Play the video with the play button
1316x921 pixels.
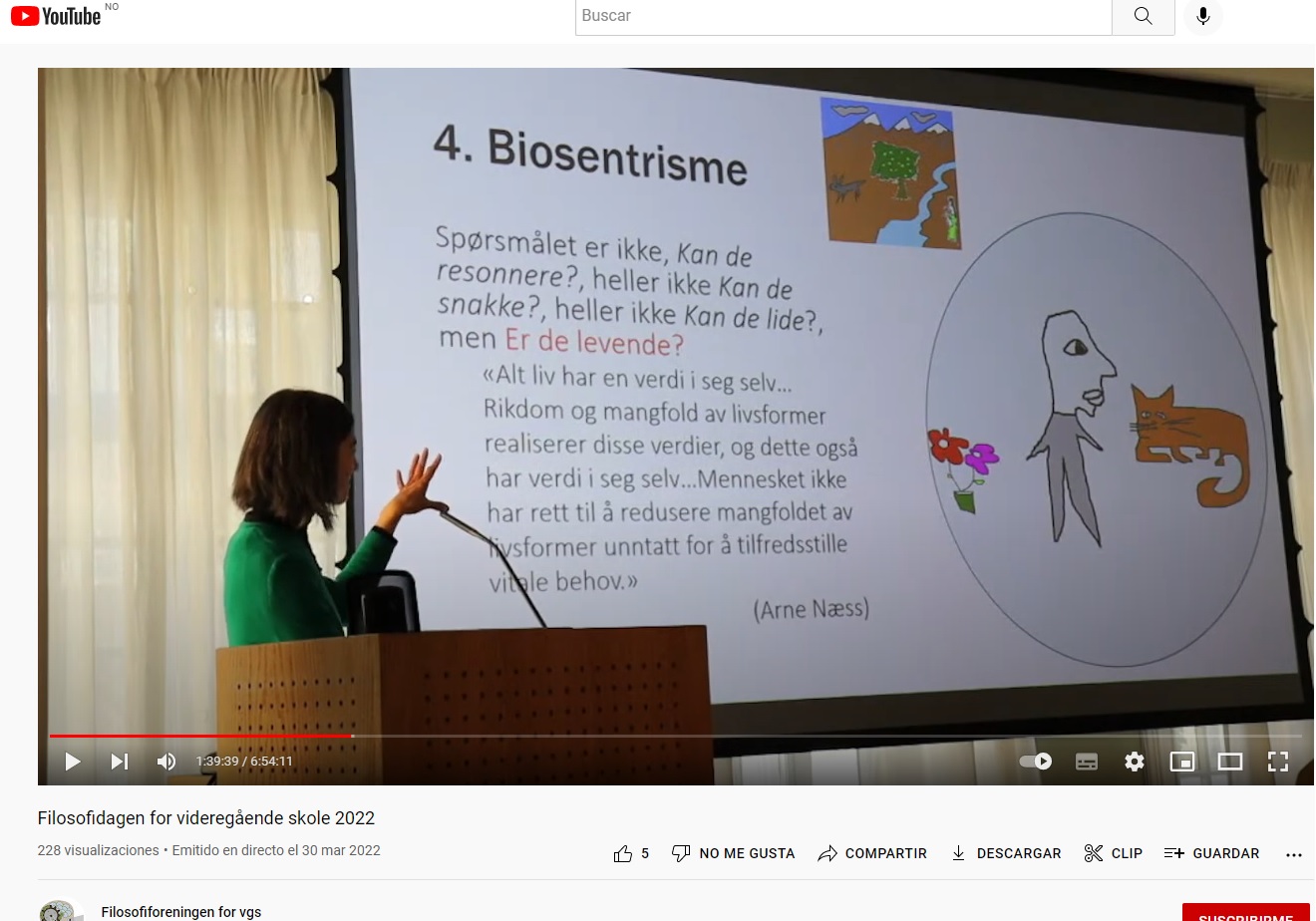click(x=72, y=761)
